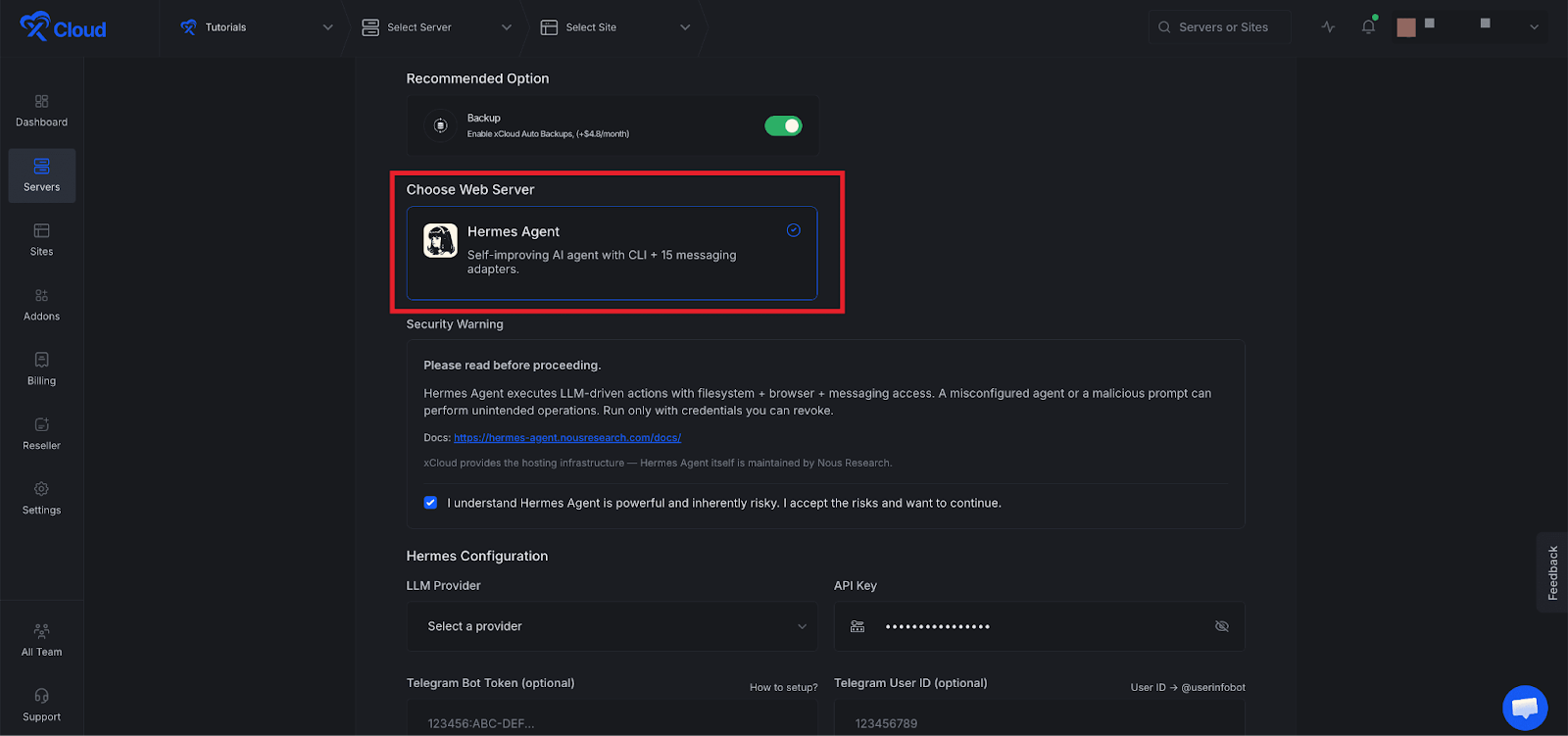Open the activity pulse icon

click(x=1328, y=27)
